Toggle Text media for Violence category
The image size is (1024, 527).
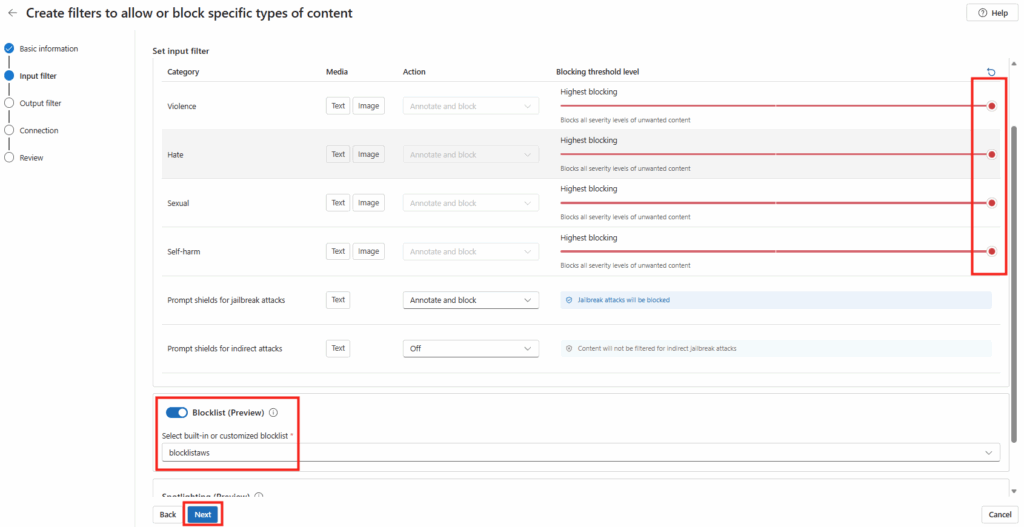338,106
